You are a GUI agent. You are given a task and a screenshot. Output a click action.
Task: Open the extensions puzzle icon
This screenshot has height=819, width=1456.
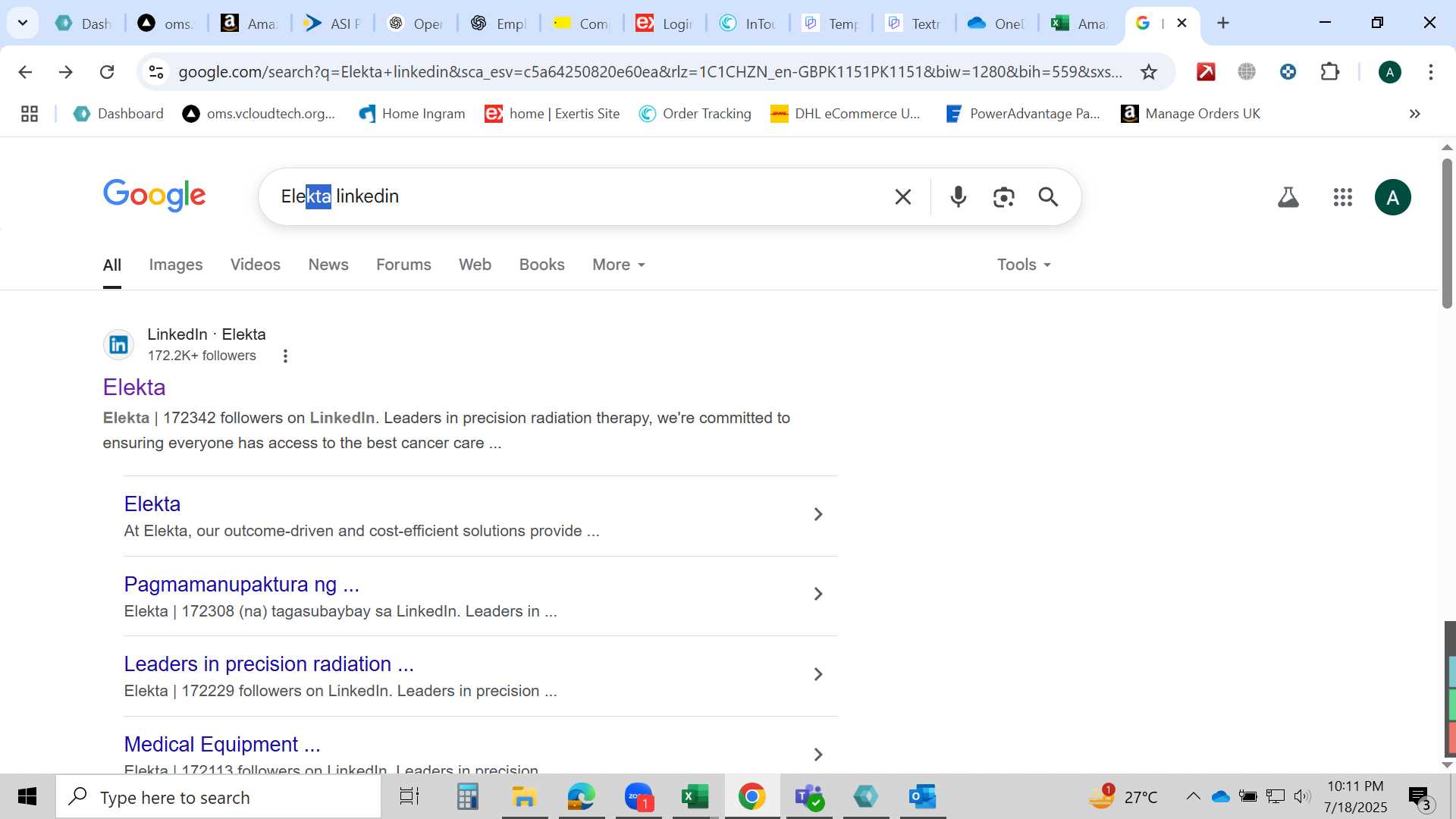[x=1330, y=72]
